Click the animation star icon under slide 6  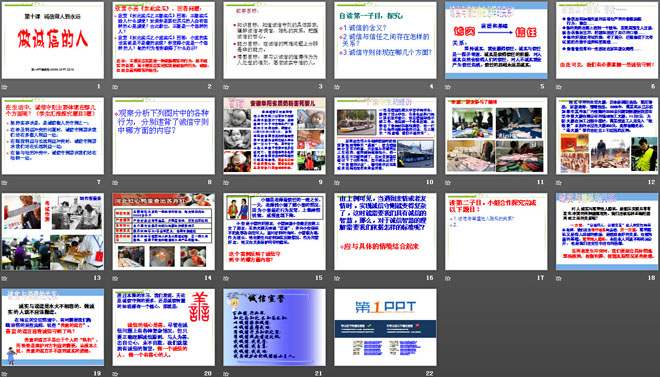point(559,87)
